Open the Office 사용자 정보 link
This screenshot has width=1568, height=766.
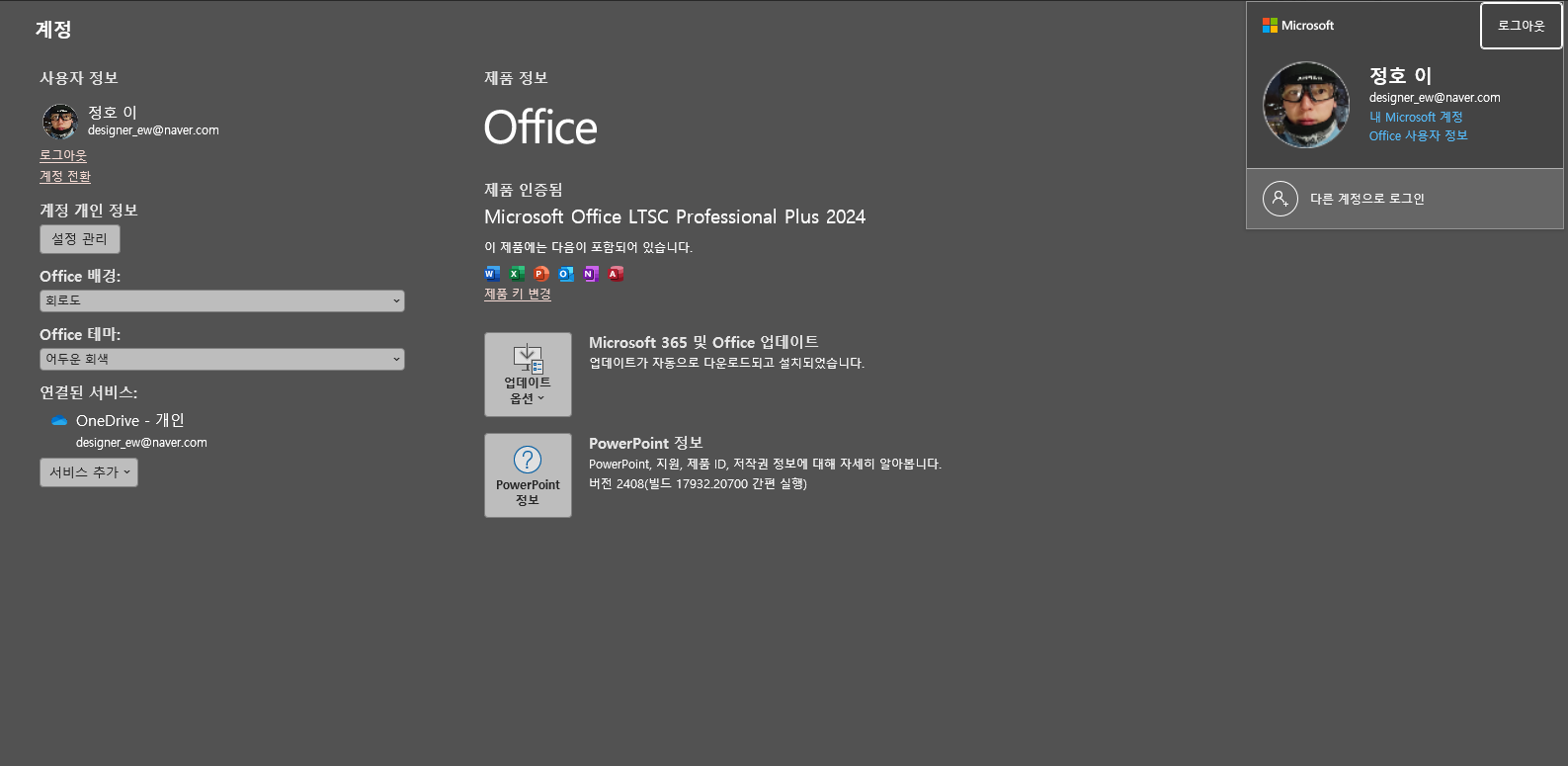pyautogui.click(x=1418, y=135)
